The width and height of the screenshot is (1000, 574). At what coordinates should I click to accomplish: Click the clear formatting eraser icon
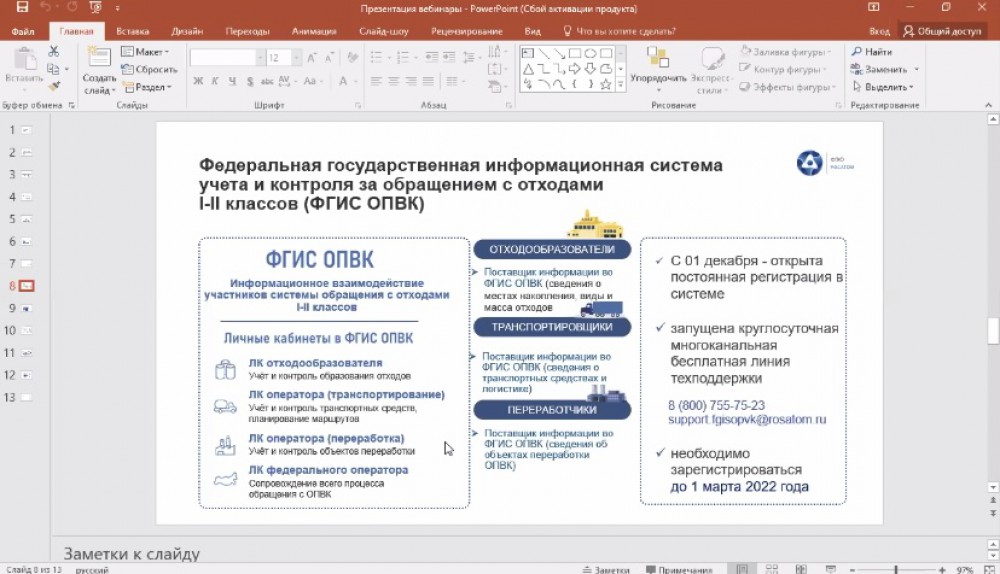pyautogui.click(x=352, y=58)
